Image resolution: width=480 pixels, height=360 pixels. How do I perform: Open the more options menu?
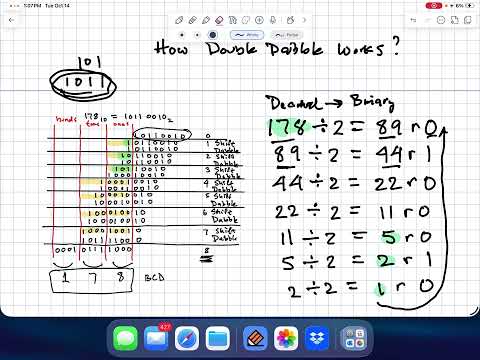tap(441, 20)
